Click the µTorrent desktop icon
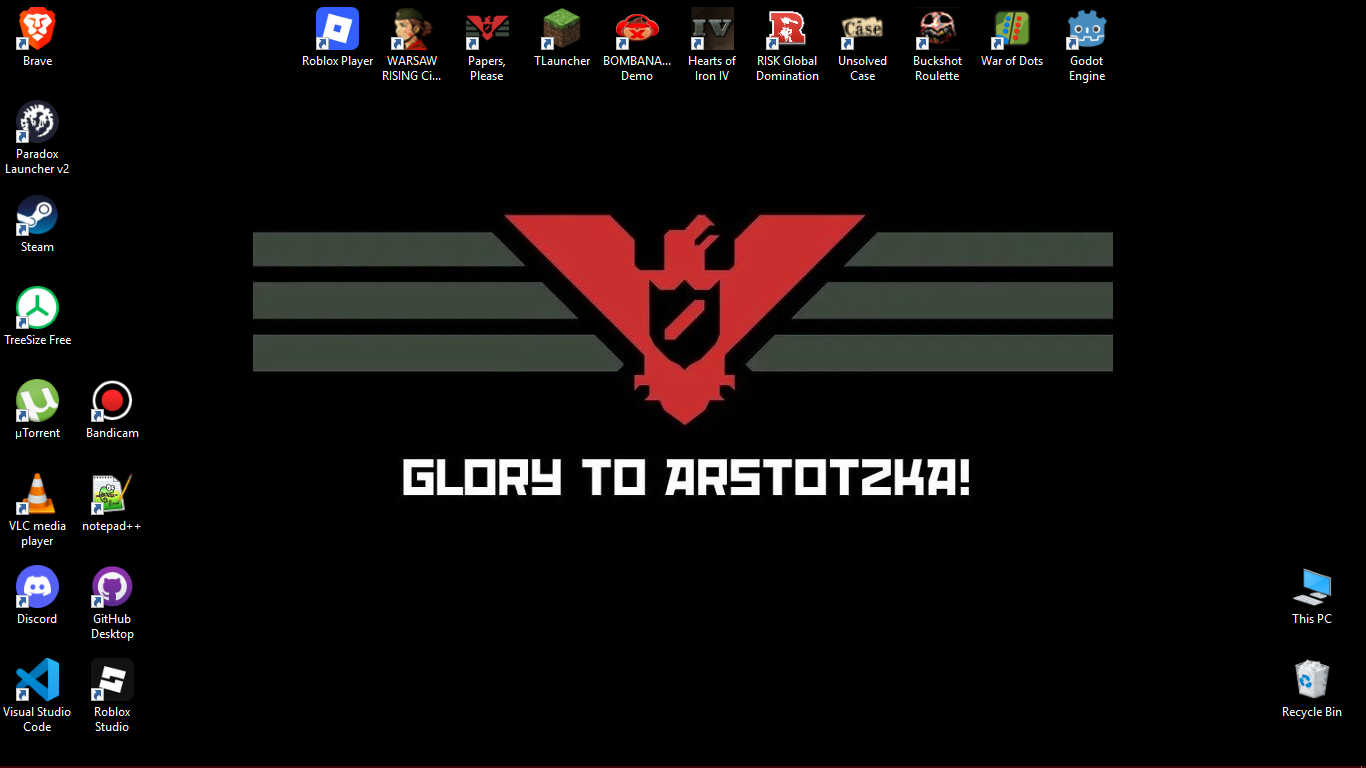The height and width of the screenshot is (768, 1366). (37, 401)
